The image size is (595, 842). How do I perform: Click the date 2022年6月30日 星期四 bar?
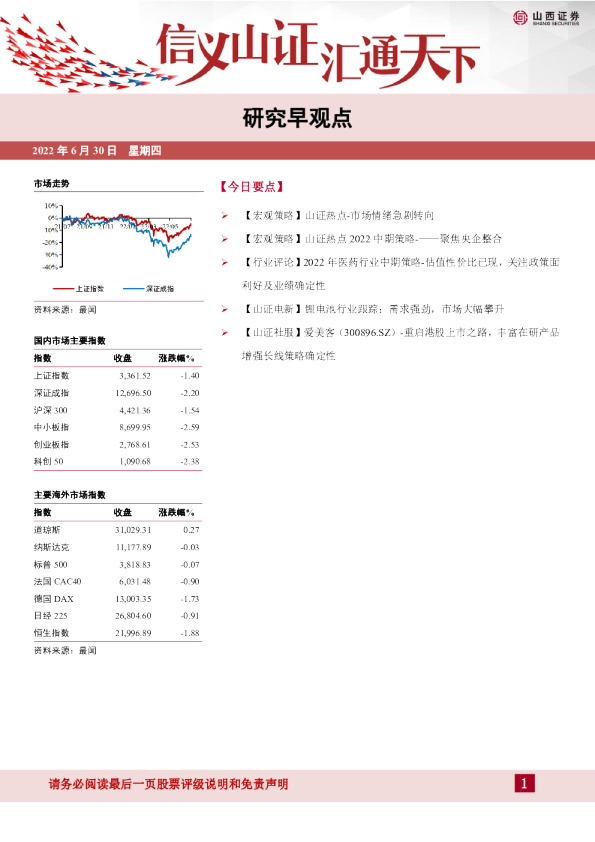coord(97,151)
